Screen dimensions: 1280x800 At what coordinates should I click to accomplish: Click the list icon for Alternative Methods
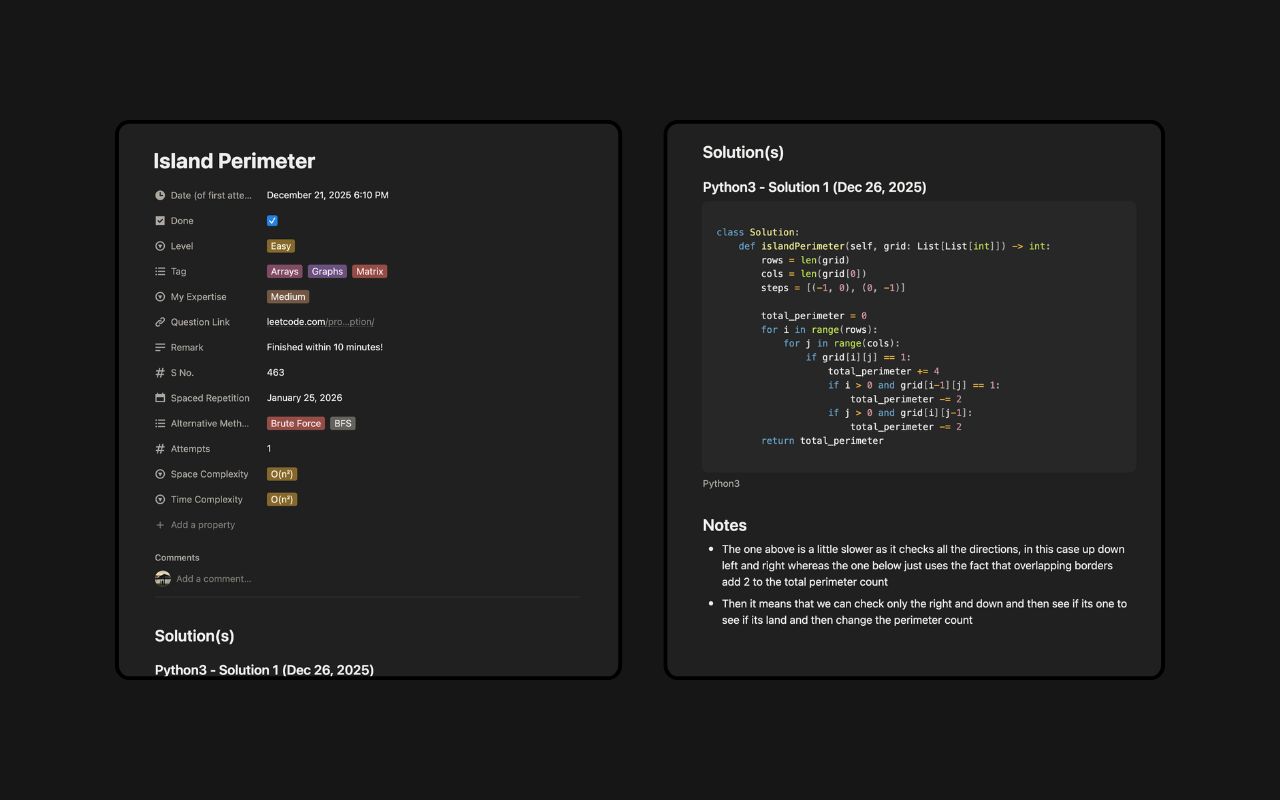(x=160, y=423)
